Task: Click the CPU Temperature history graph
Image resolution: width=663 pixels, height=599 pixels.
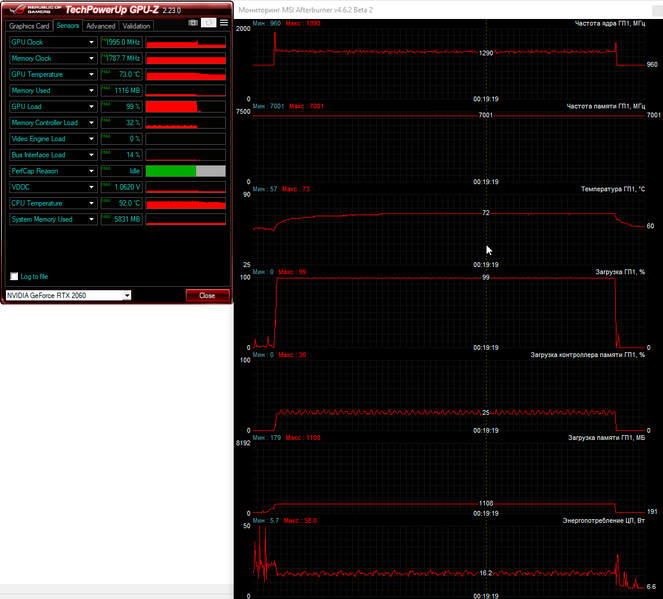Action: pos(186,203)
